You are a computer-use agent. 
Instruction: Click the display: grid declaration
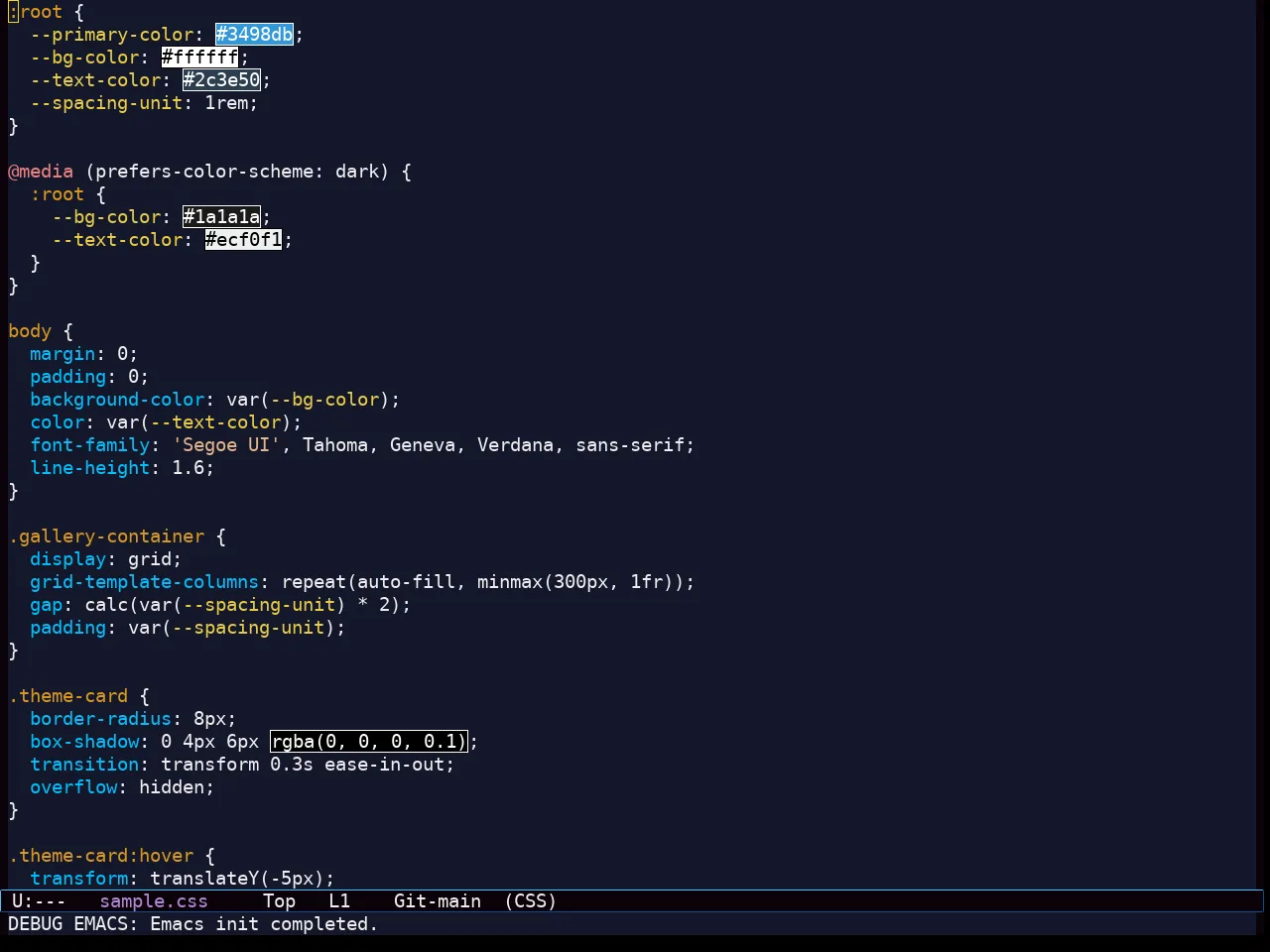coord(106,559)
